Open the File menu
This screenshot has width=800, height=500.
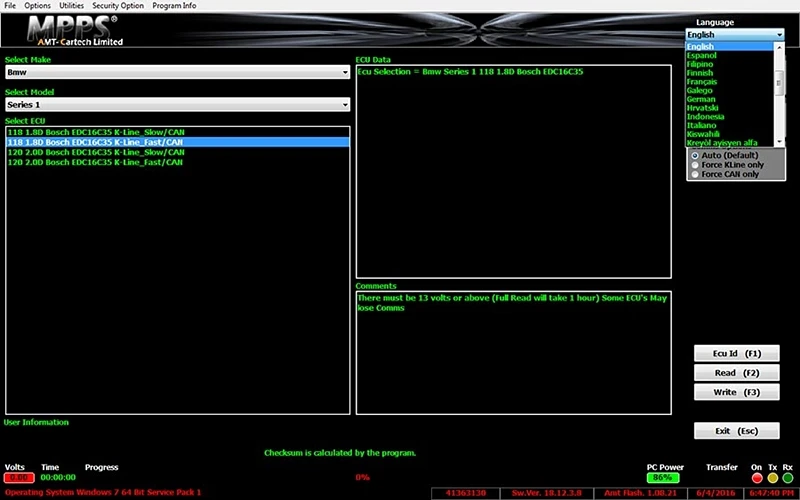[x=10, y=6]
